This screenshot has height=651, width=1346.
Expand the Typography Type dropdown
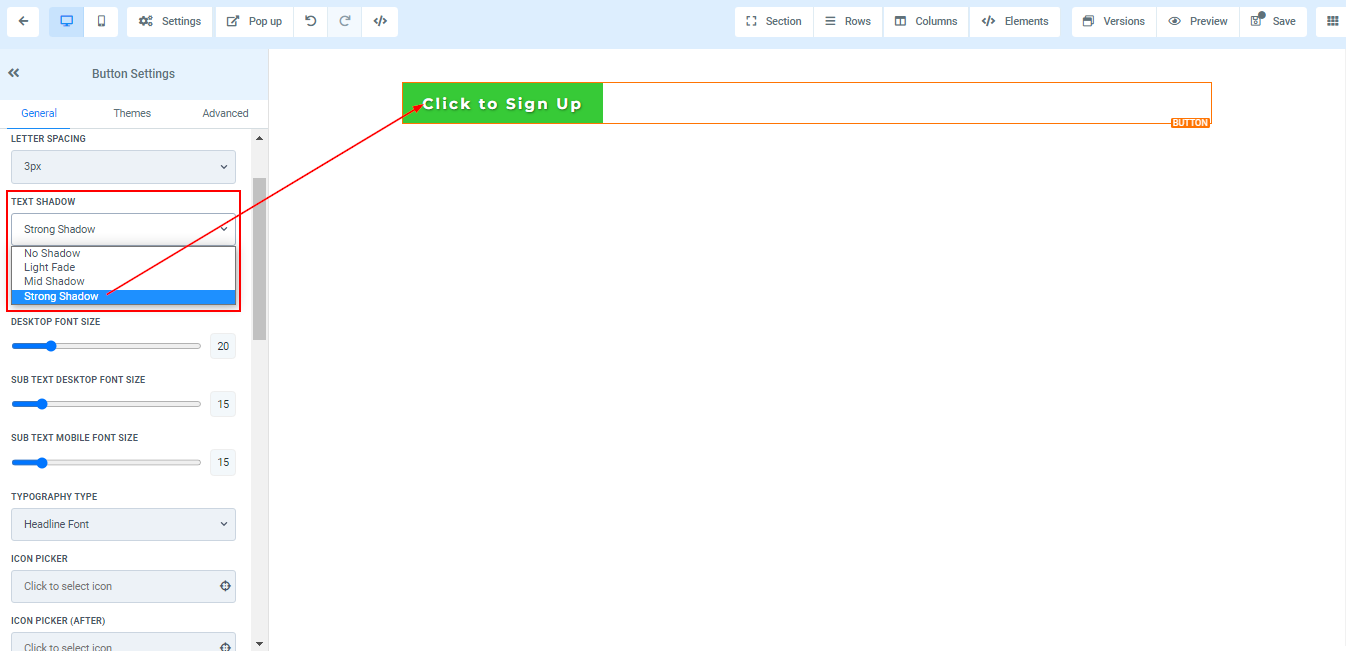click(x=123, y=524)
